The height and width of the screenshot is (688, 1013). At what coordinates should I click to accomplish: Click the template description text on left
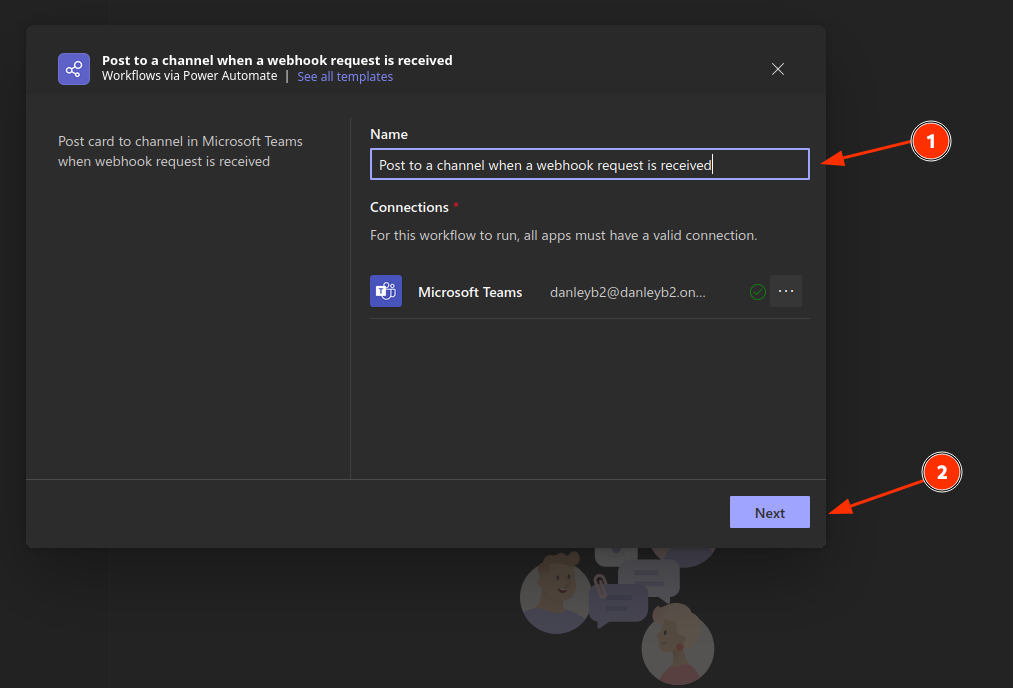(x=180, y=151)
